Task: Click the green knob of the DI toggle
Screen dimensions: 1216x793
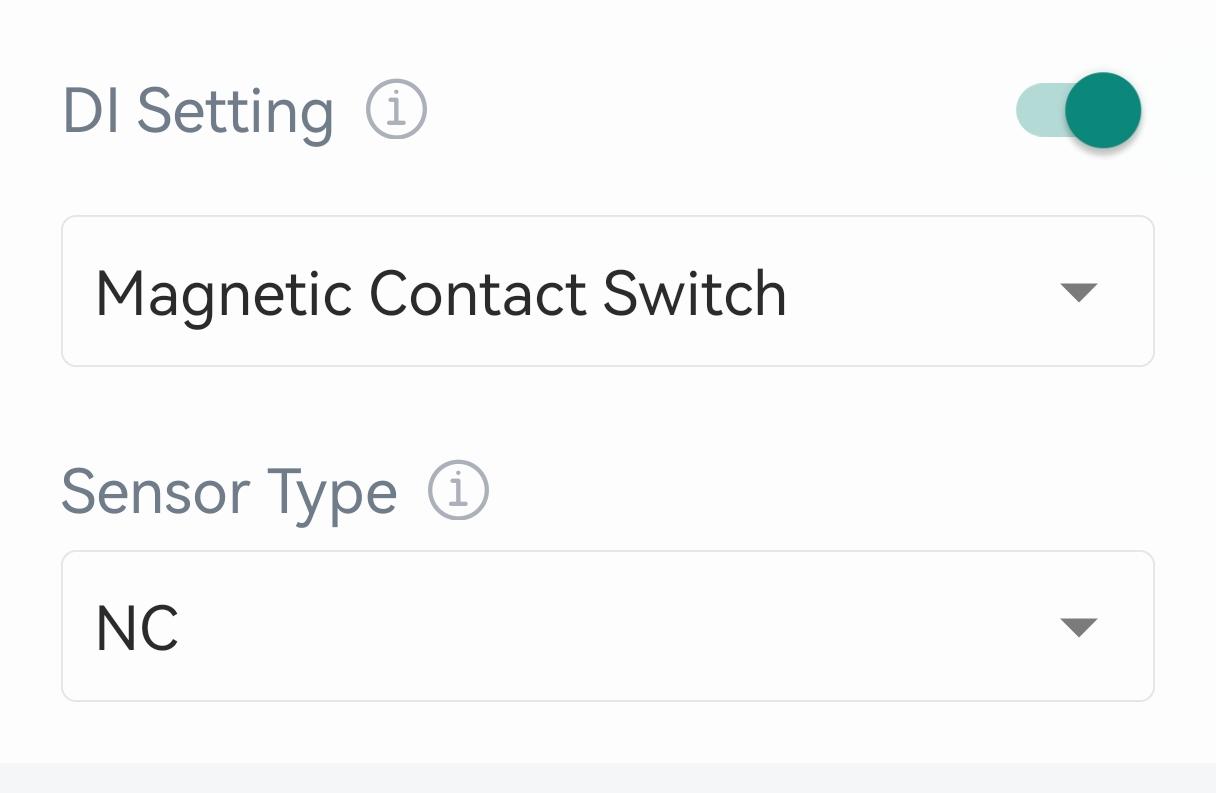Action: tap(1102, 110)
